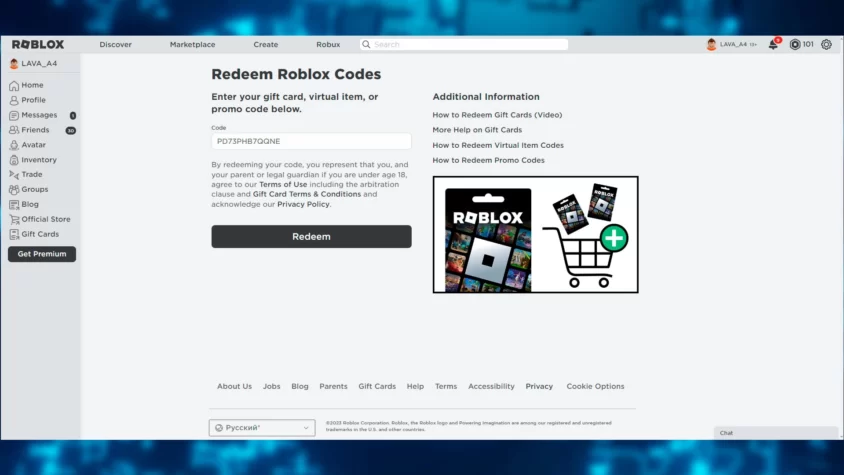Click the Messages unread count badge

point(73,115)
